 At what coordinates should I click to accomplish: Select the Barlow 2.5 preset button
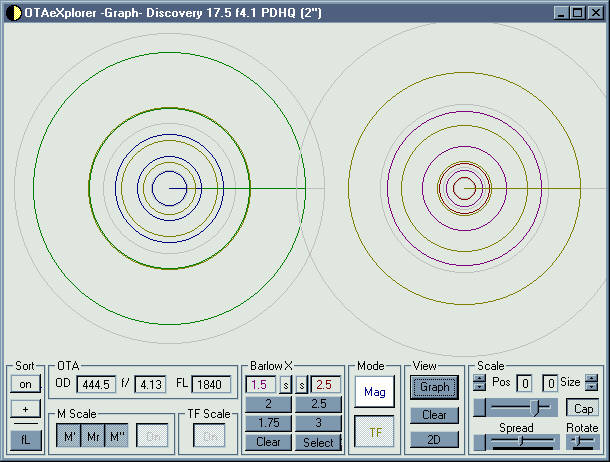pyautogui.click(x=318, y=404)
